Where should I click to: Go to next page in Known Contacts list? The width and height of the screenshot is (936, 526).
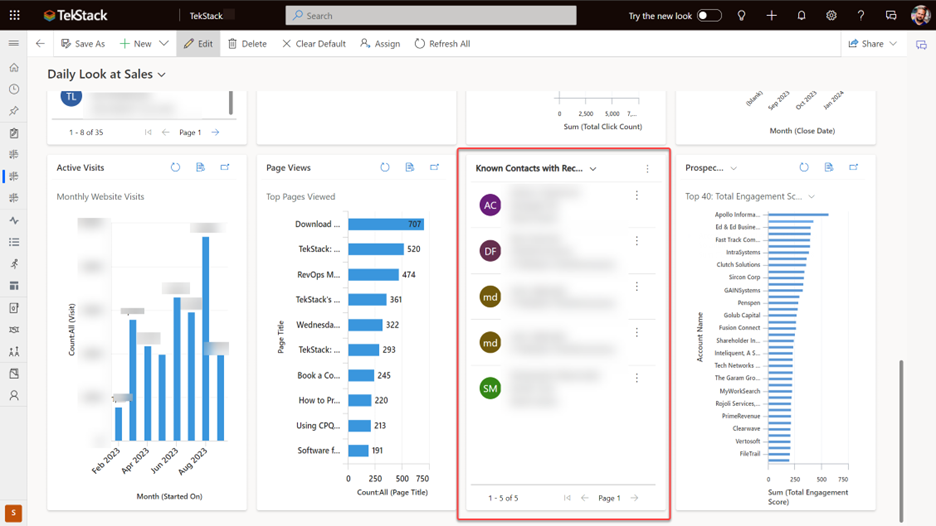[634, 498]
